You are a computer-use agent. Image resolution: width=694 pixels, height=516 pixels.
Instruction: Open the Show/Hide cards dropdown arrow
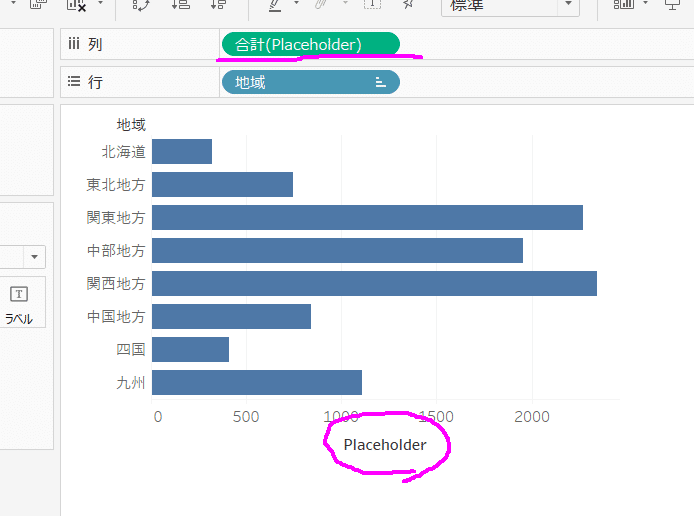(x=645, y=4)
